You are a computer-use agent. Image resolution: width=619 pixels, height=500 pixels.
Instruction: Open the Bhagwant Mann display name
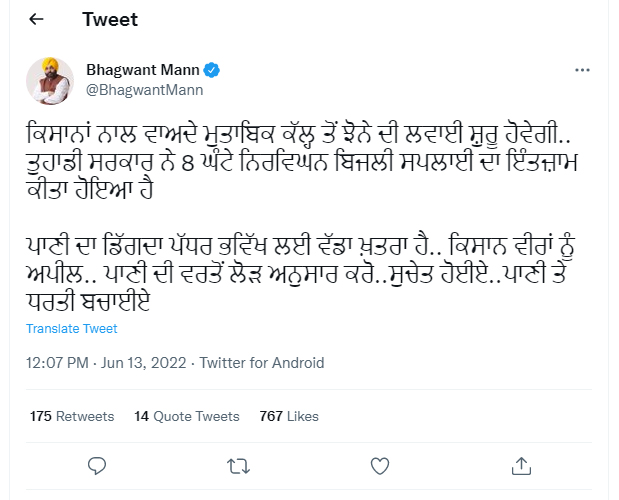[144, 71]
